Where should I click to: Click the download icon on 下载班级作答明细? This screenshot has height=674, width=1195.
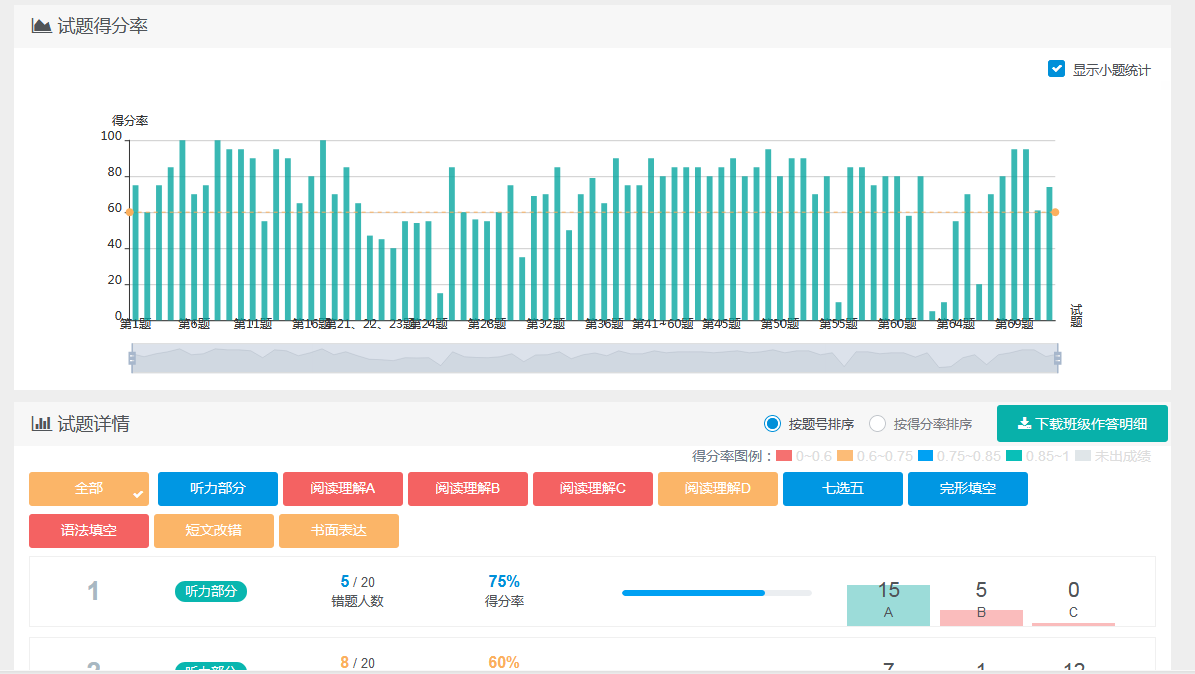[x=1024, y=424]
